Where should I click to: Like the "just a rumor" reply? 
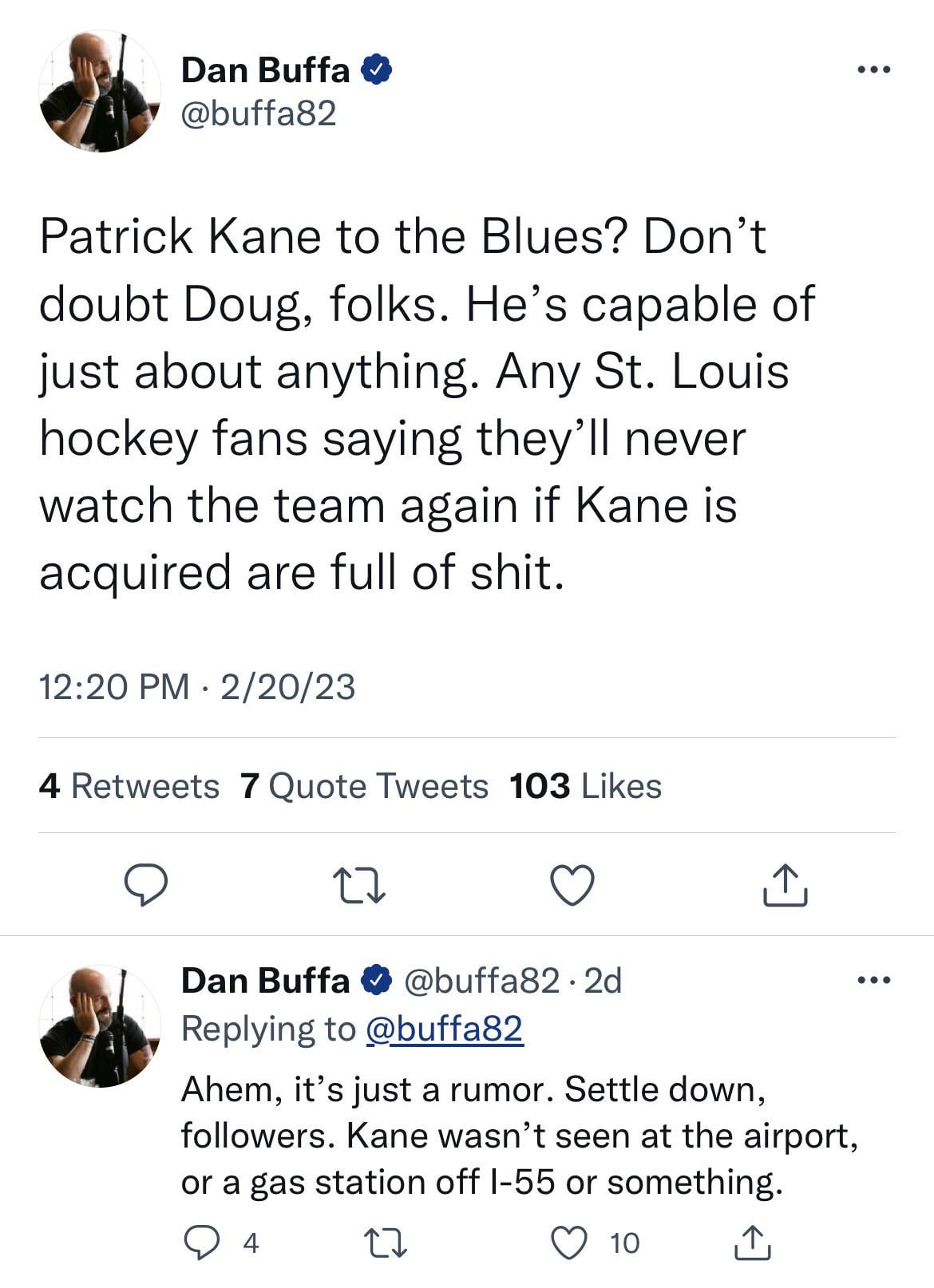point(570,1243)
